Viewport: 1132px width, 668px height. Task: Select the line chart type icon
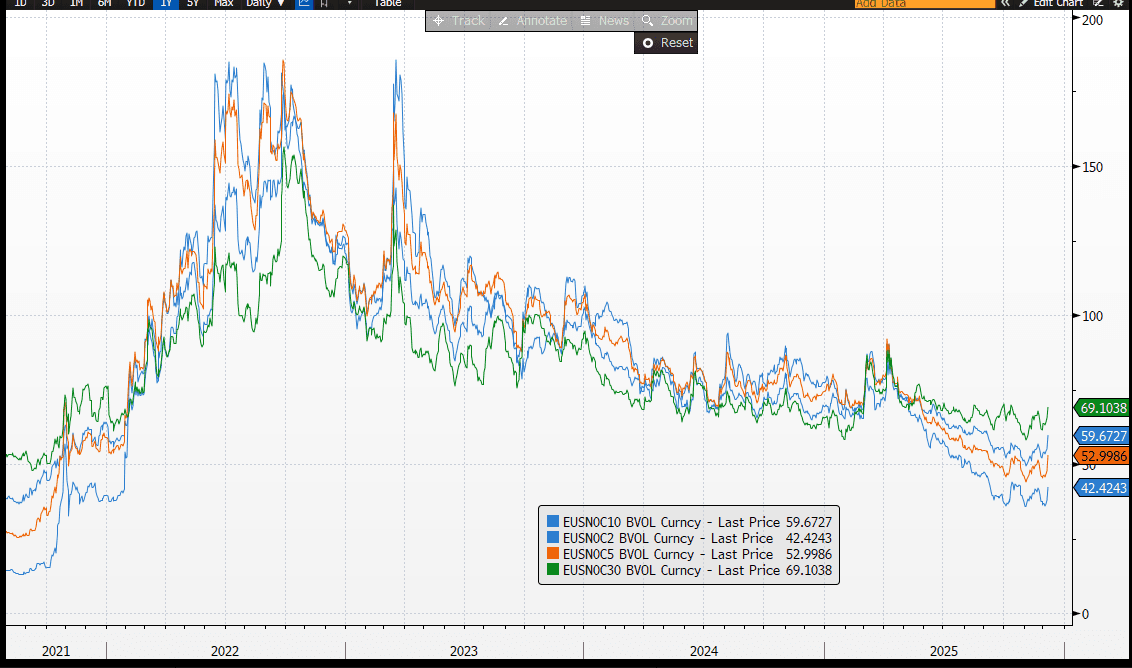coord(304,3)
